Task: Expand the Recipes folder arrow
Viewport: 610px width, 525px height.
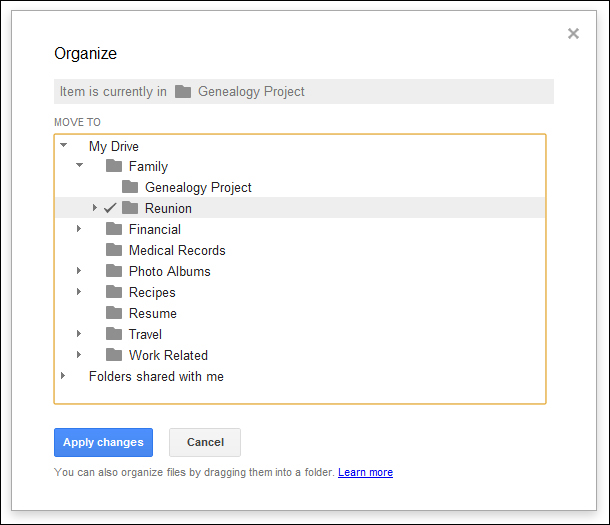Action: pos(80,292)
